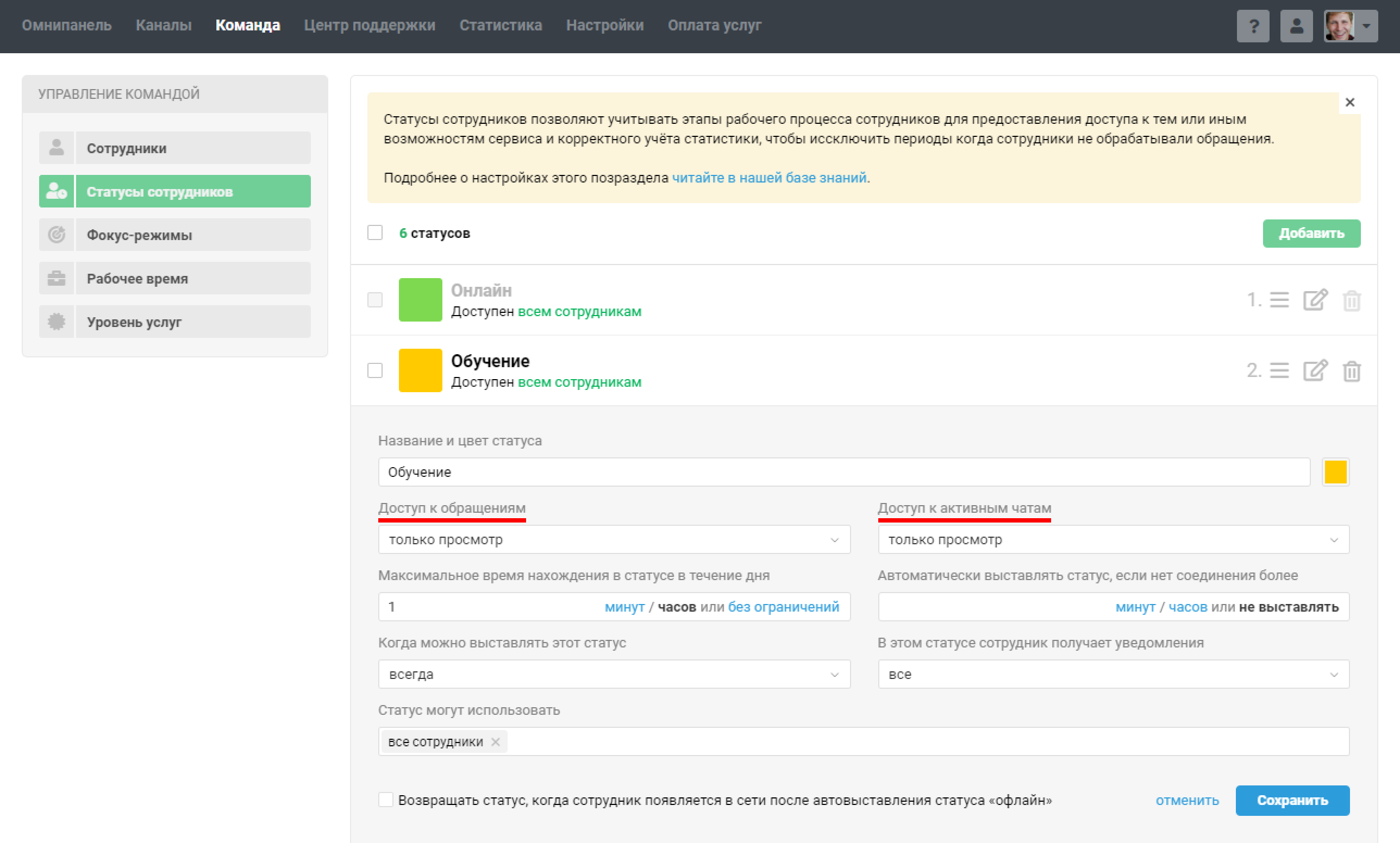Toggle the Онлайн status checkbox
This screenshot has height=843, width=1400.
375,300
